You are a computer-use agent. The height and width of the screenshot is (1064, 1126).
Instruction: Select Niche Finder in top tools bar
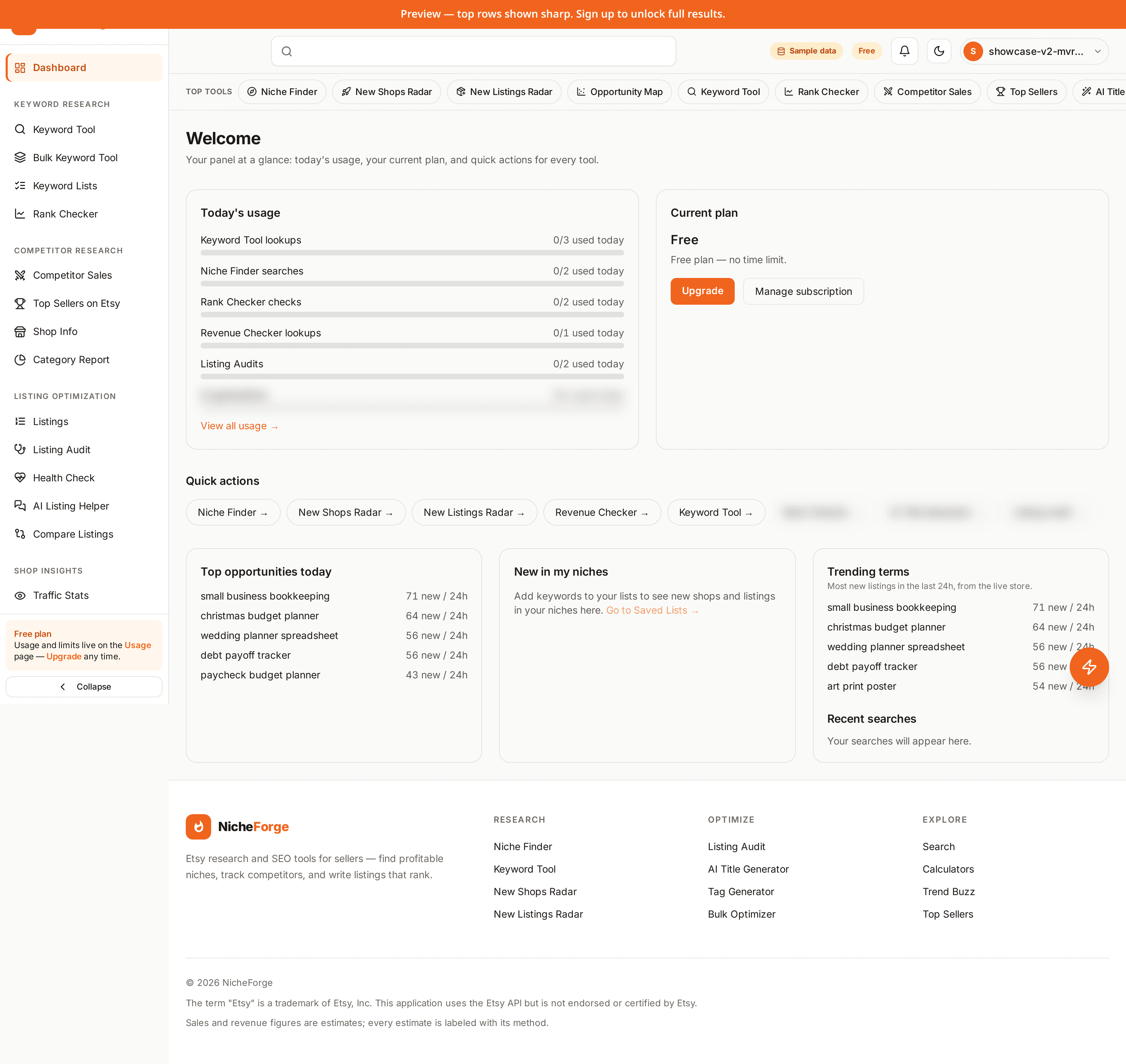282,92
